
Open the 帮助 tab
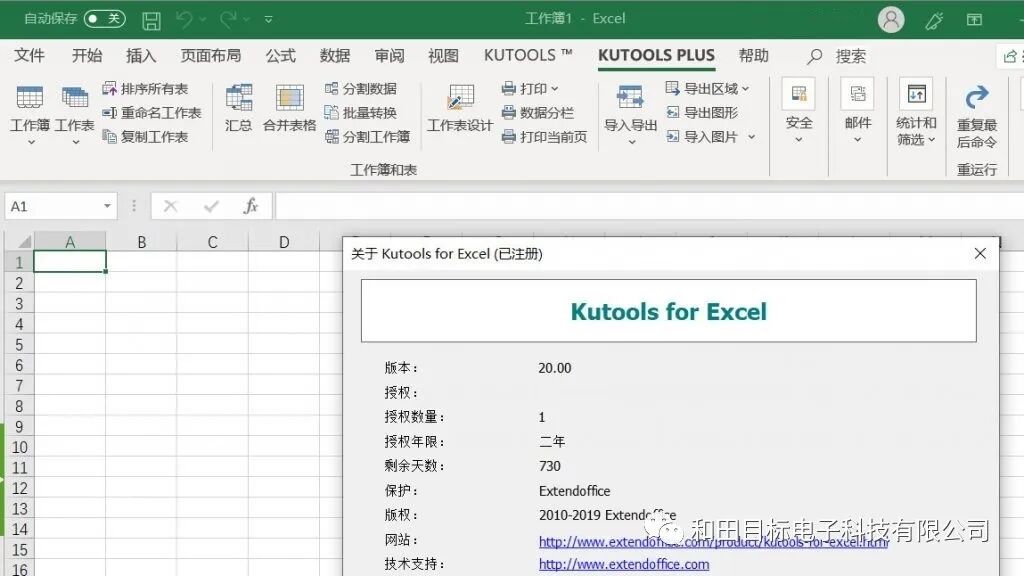(754, 56)
